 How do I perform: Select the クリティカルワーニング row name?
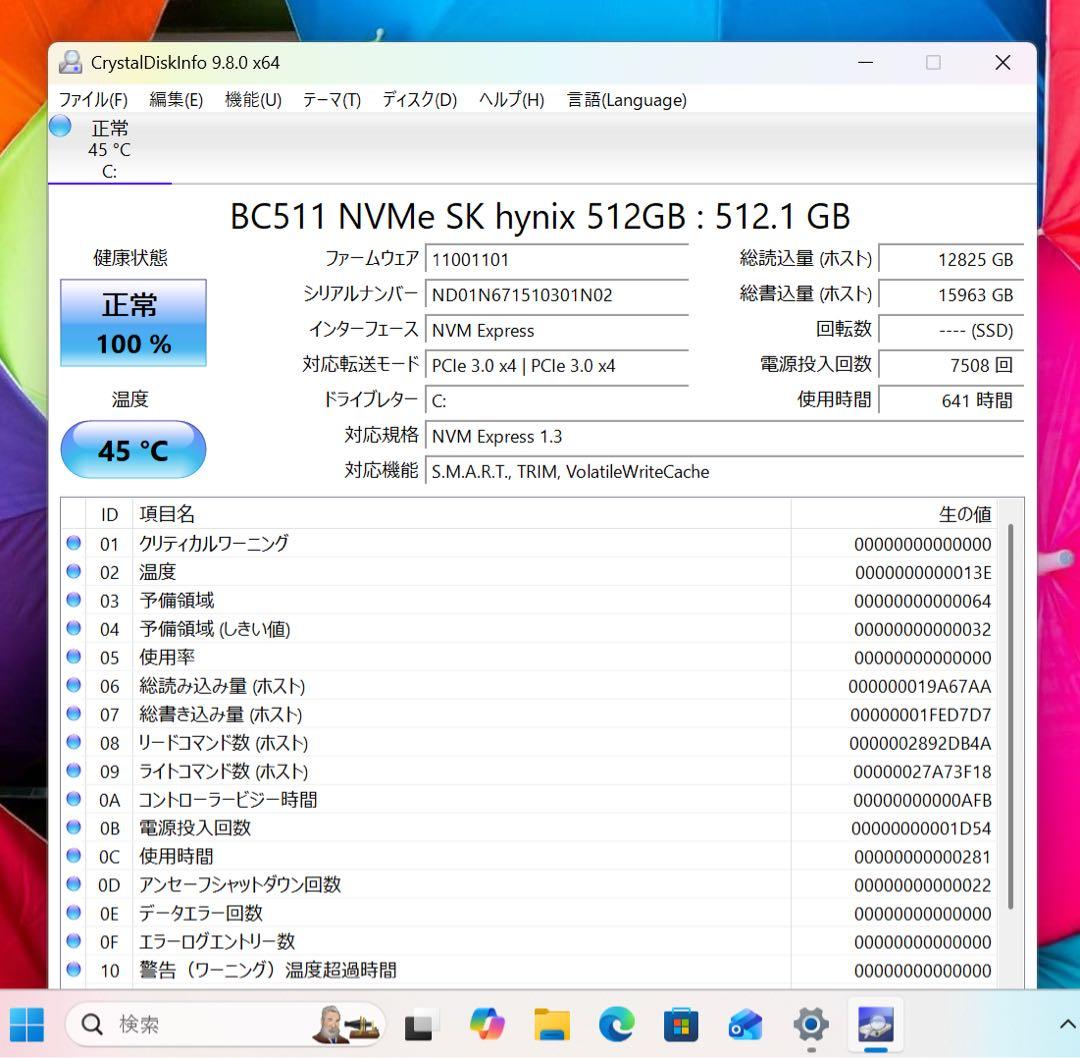tap(214, 543)
